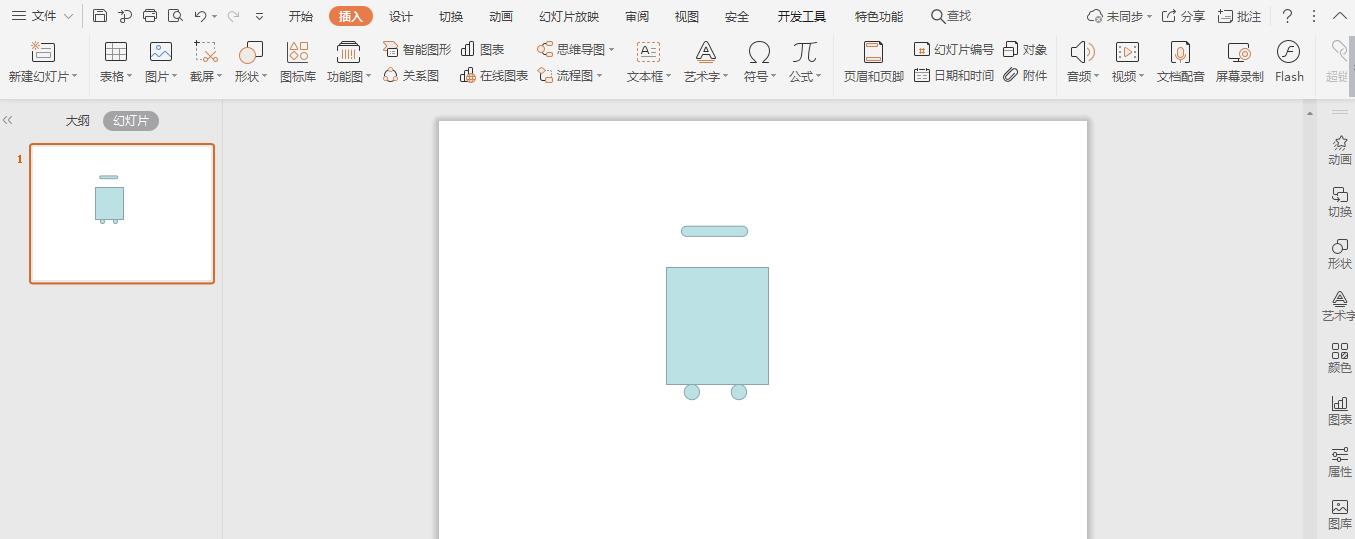Click the Undo arrow icon
This screenshot has height=539, width=1355.
(x=201, y=16)
